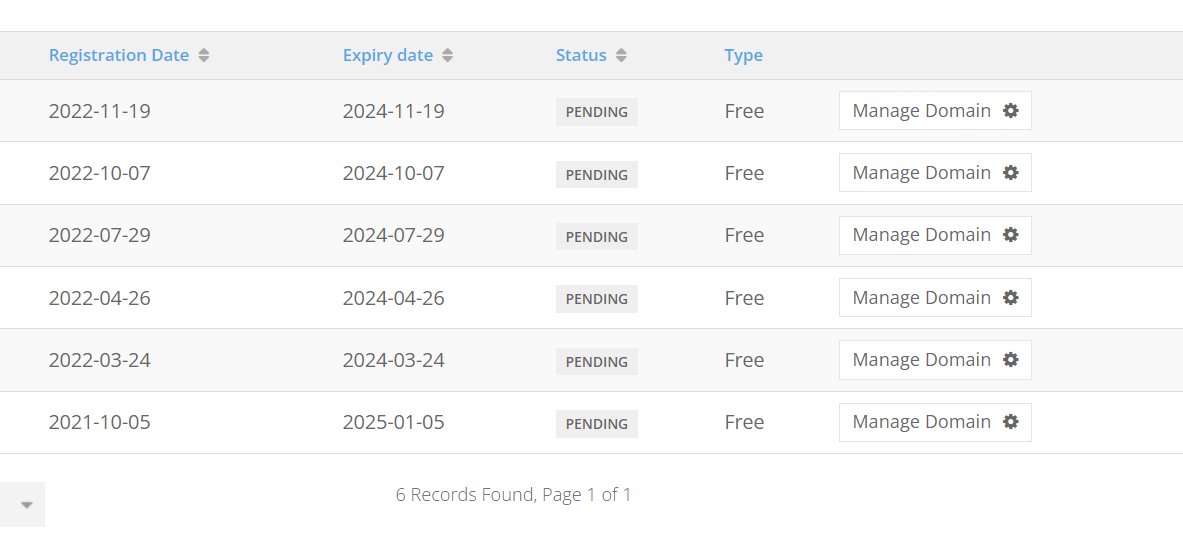The width and height of the screenshot is (1183, 550).
Task: Click gear icon in 2022-04-26 row
Action: (1010, 297)
